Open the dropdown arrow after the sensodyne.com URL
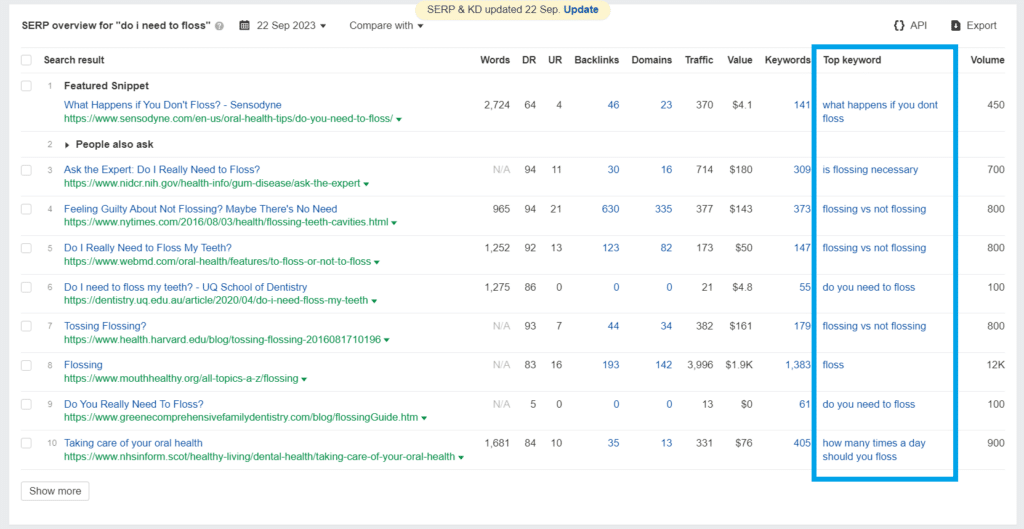 pos(399,120)
